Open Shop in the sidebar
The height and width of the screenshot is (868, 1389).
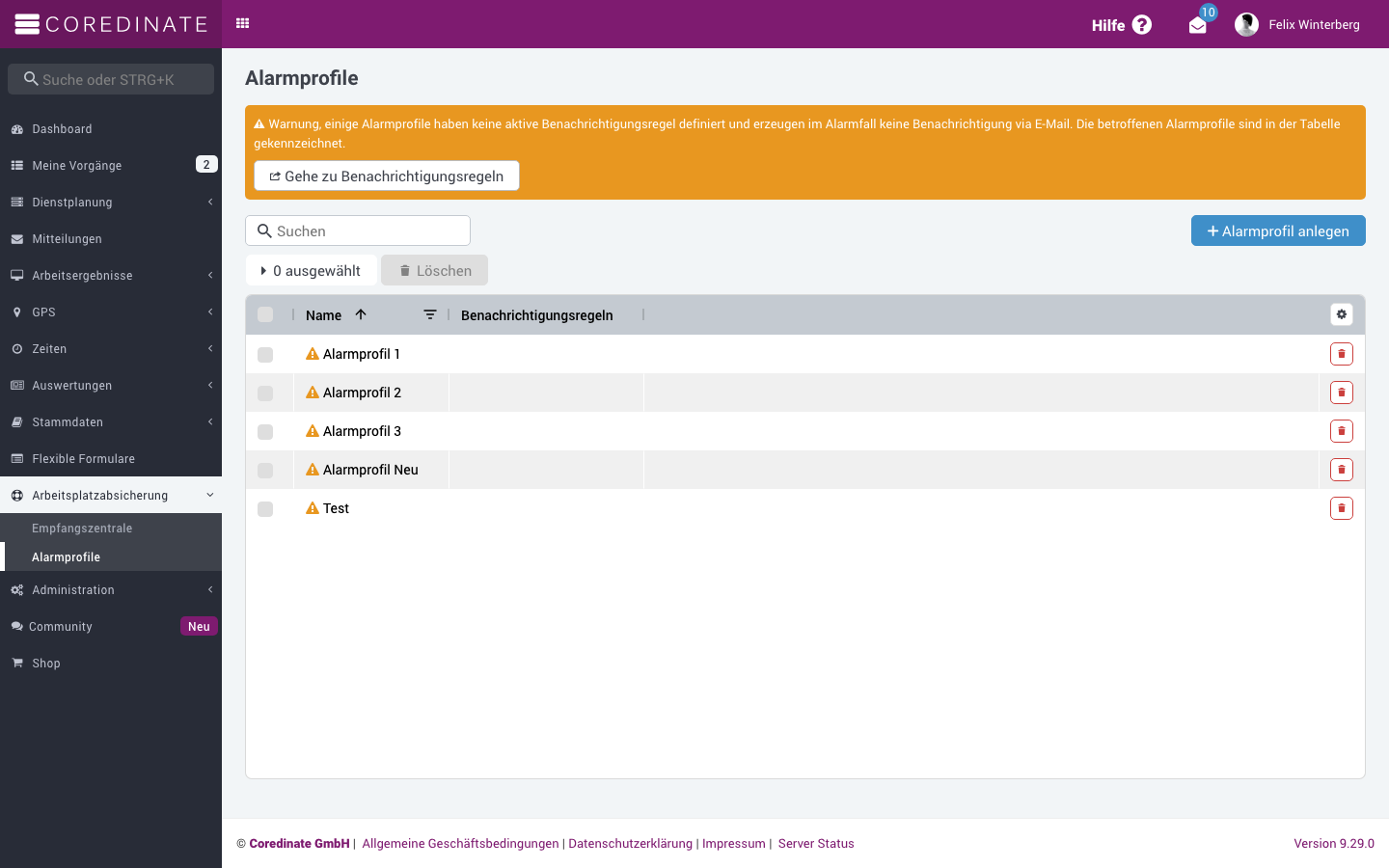(111, 663)
